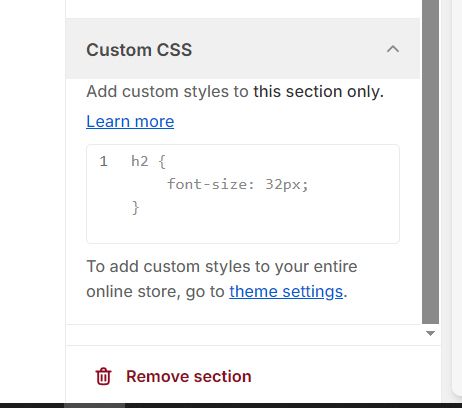The width and height of the screenshot is (462, 408).
Task: Click the scrollbar down arrow
Action: [x=430, y=333]
